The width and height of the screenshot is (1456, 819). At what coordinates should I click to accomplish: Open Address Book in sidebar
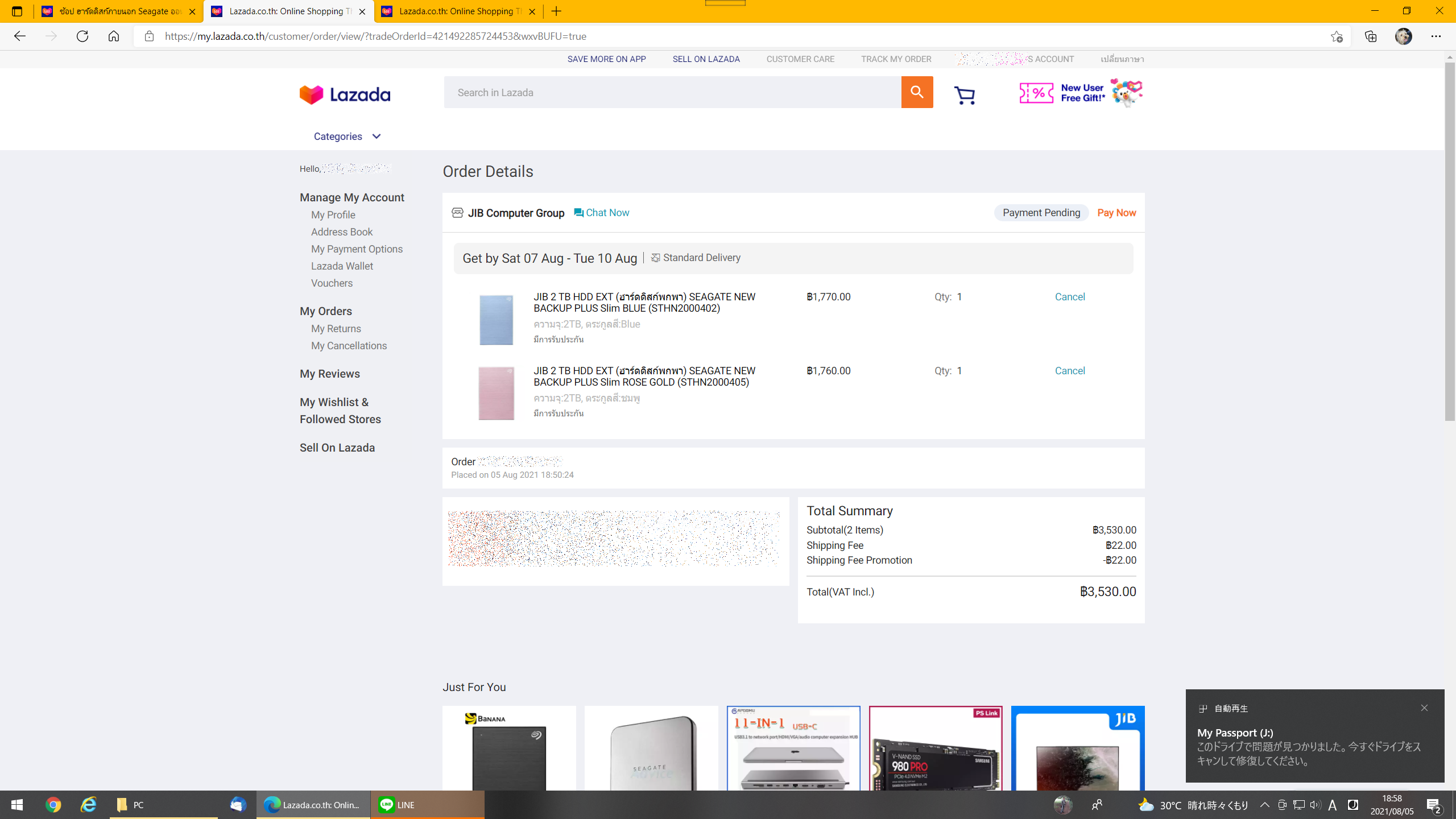click(342, 232)
